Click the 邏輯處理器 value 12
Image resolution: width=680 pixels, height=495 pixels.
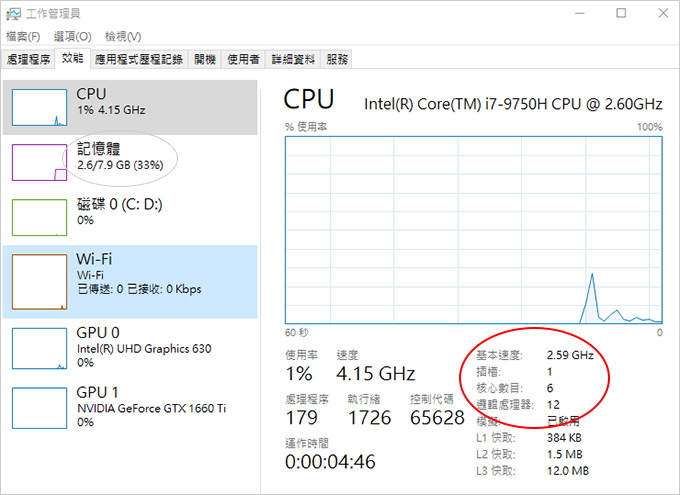[x=553, y=405]
